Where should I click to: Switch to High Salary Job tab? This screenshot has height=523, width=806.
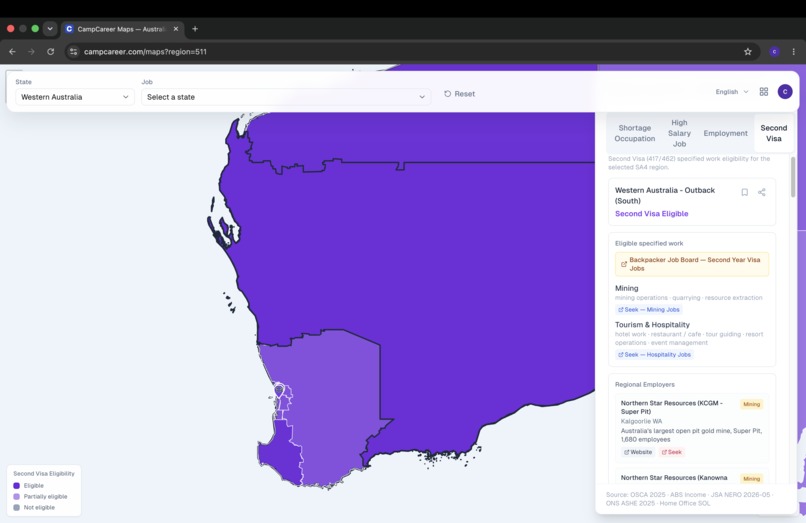click(679, 133)
